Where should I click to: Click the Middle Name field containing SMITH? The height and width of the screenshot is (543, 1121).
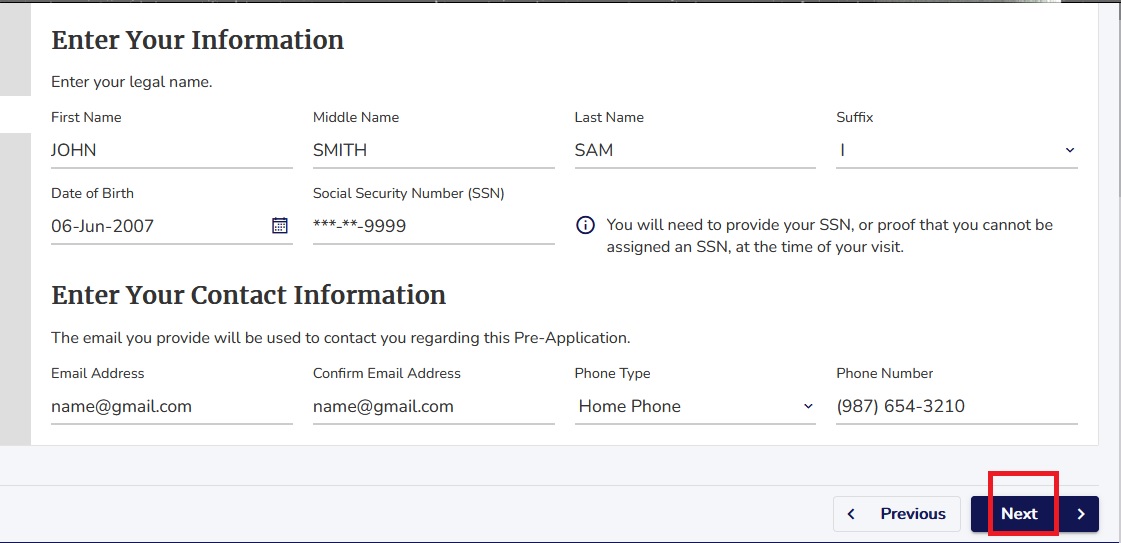tap(433, 150)
